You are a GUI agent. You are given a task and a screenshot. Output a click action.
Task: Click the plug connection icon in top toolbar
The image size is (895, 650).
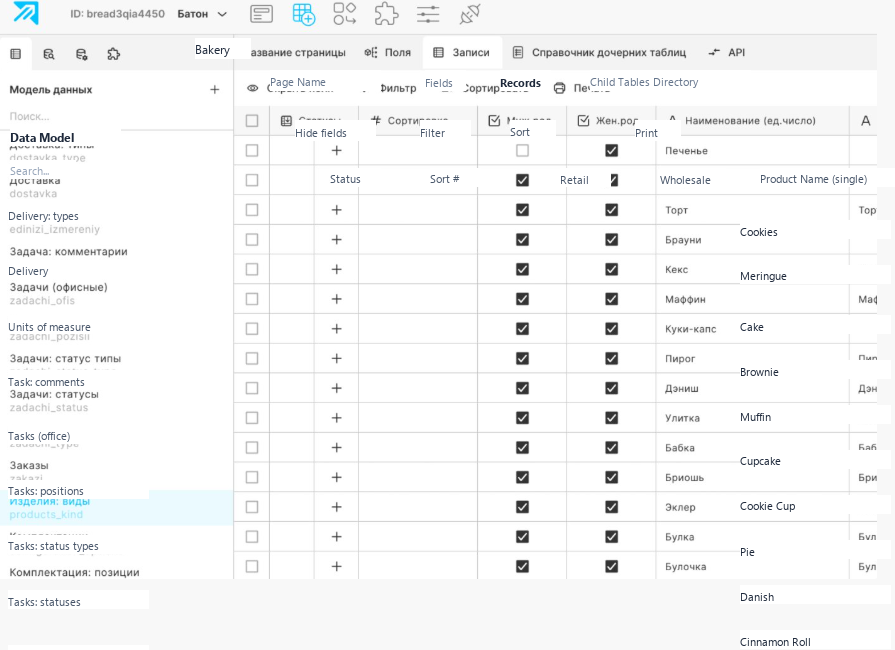click(470, 14)
